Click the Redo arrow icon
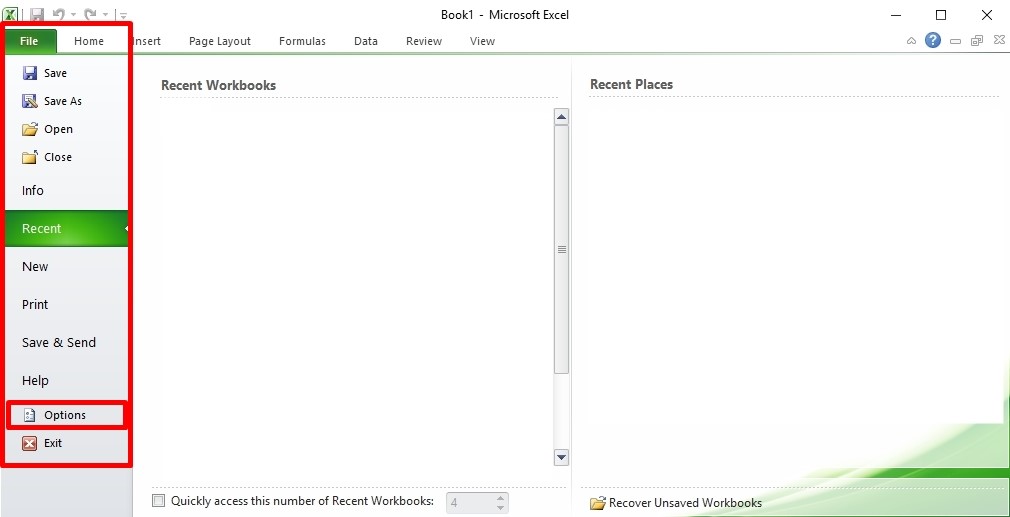The width and height of the screenshot is (1010, 517). (90, 14)
